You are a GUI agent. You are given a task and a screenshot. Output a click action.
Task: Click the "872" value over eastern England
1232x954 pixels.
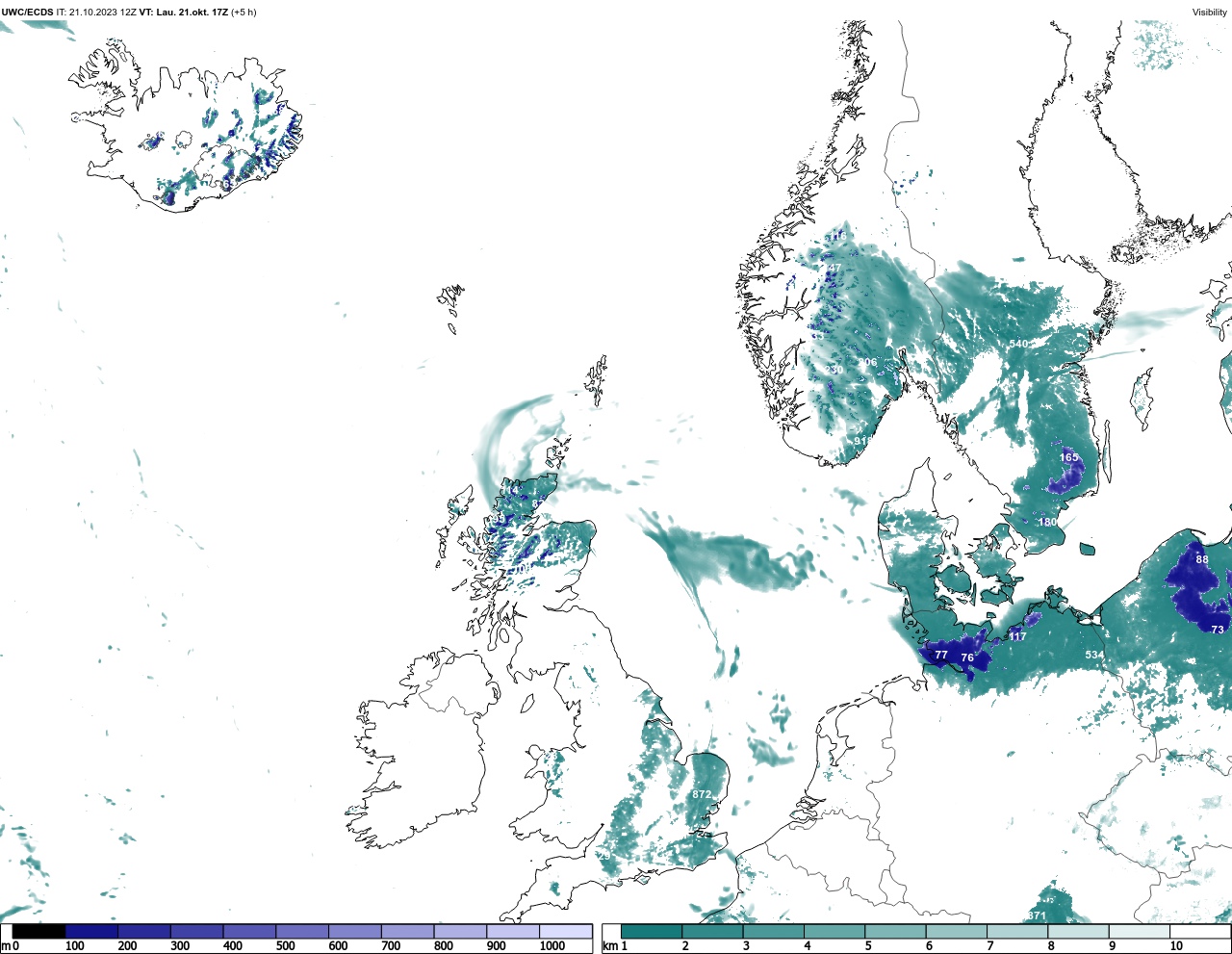point(702,794)
